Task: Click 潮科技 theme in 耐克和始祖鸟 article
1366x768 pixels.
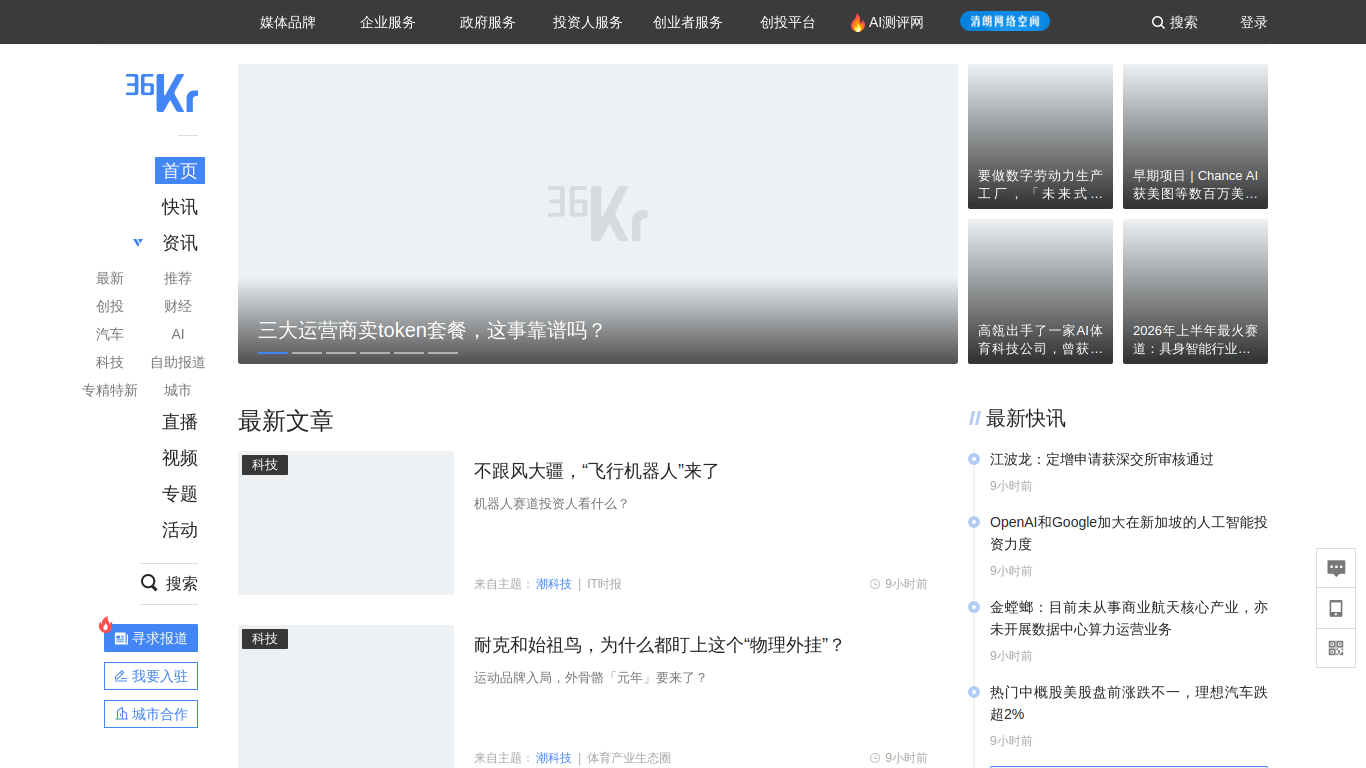Action: pyautogui.click(x=554, y=758)
